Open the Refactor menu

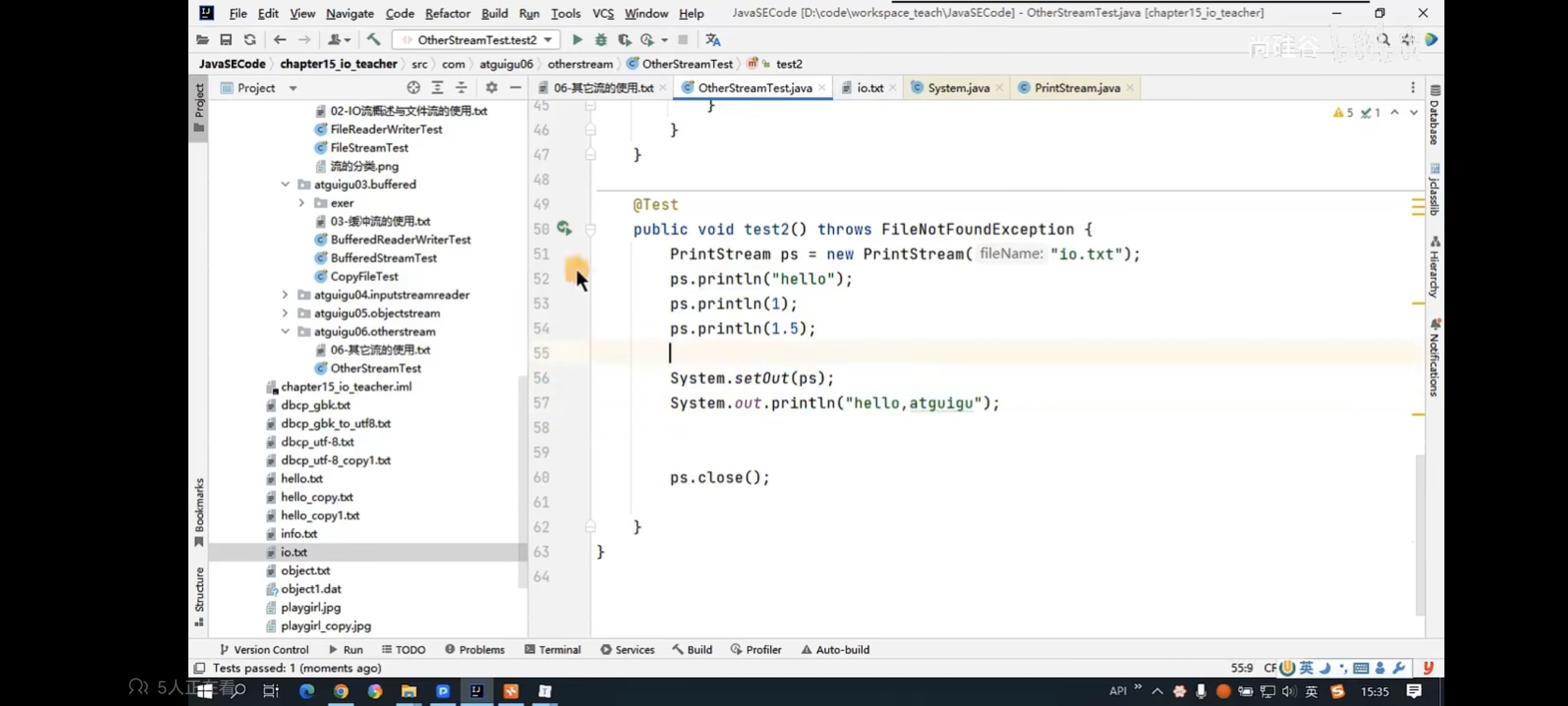(x=447, y=13)
